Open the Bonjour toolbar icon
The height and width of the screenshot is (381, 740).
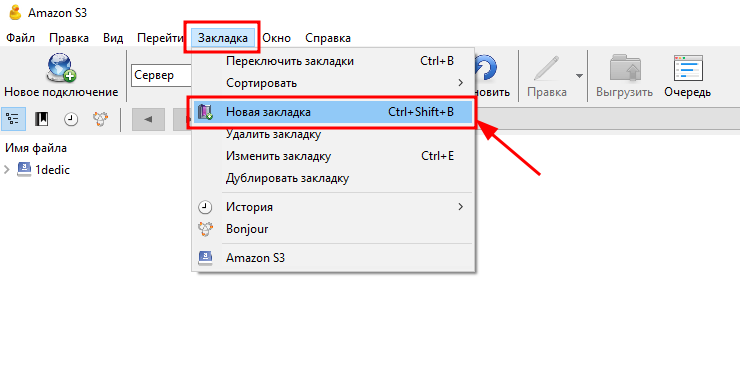point(100,119)
